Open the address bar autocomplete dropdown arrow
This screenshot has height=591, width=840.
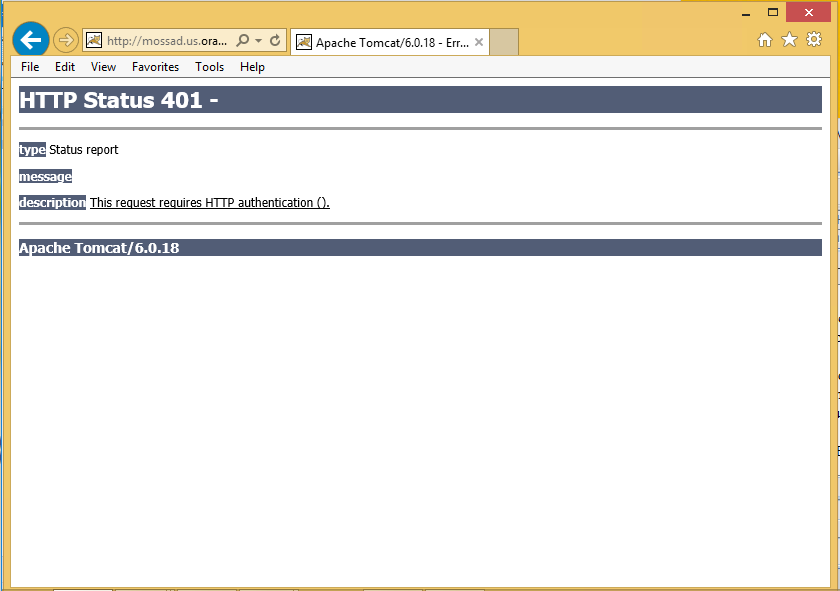click(x=258, y=41)
